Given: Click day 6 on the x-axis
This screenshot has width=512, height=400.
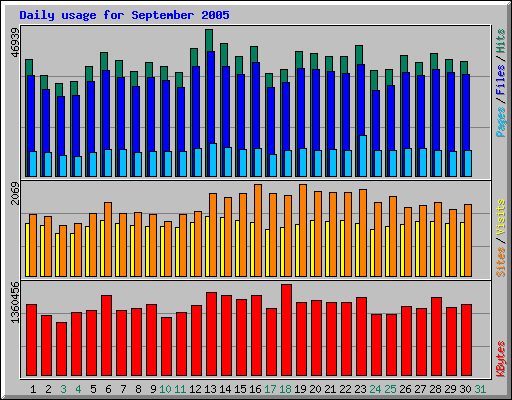Looking at the screenshot, I should (x=108, y=389).
